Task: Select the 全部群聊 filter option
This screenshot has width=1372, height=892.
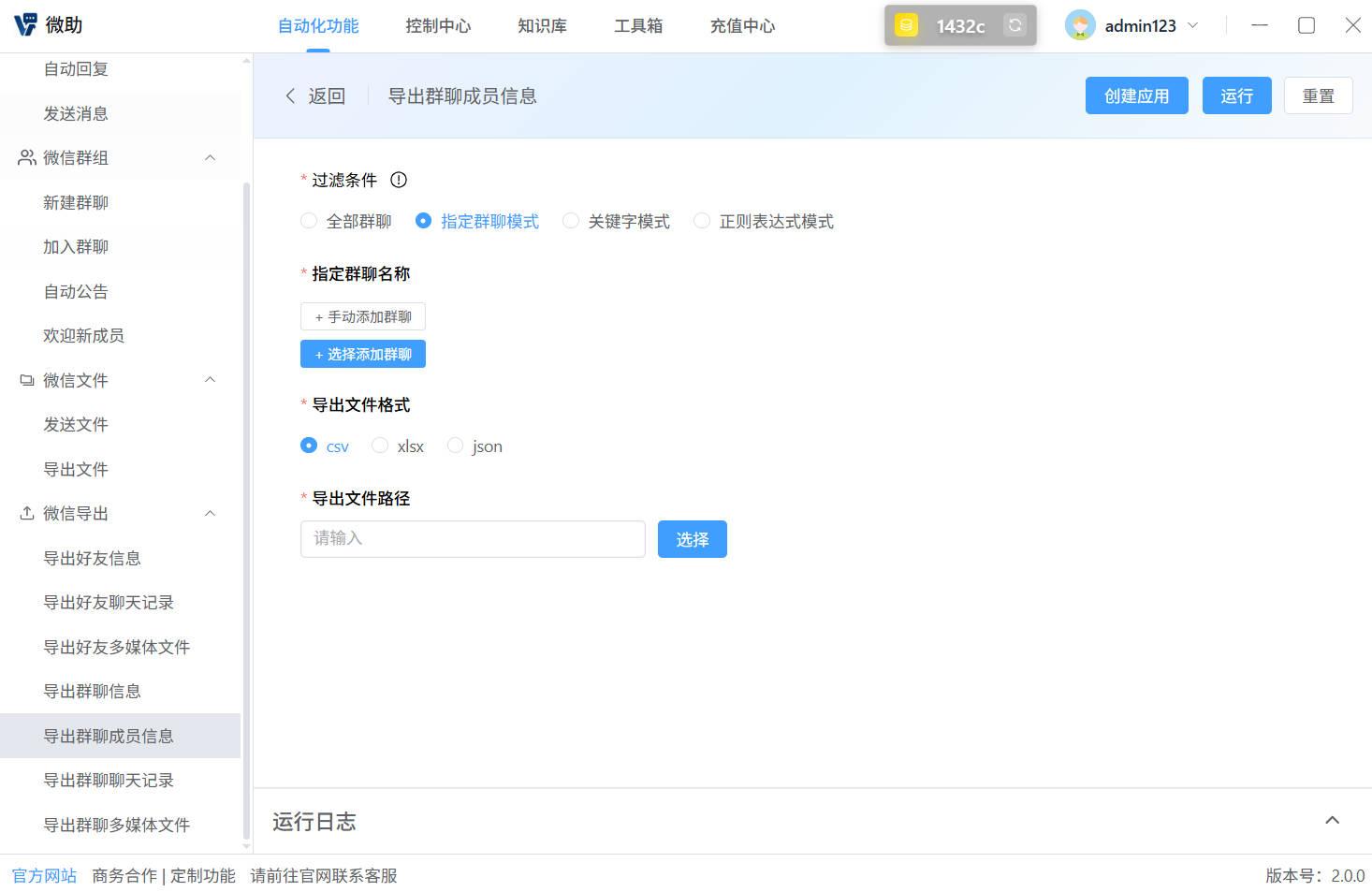Action: [309, 221]
